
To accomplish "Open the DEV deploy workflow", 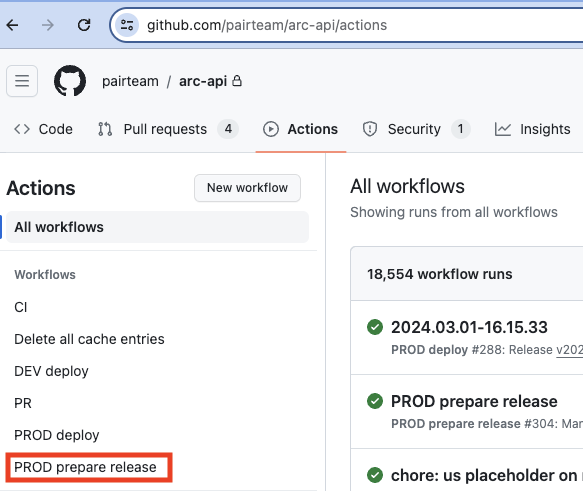I will pos(51,371).
